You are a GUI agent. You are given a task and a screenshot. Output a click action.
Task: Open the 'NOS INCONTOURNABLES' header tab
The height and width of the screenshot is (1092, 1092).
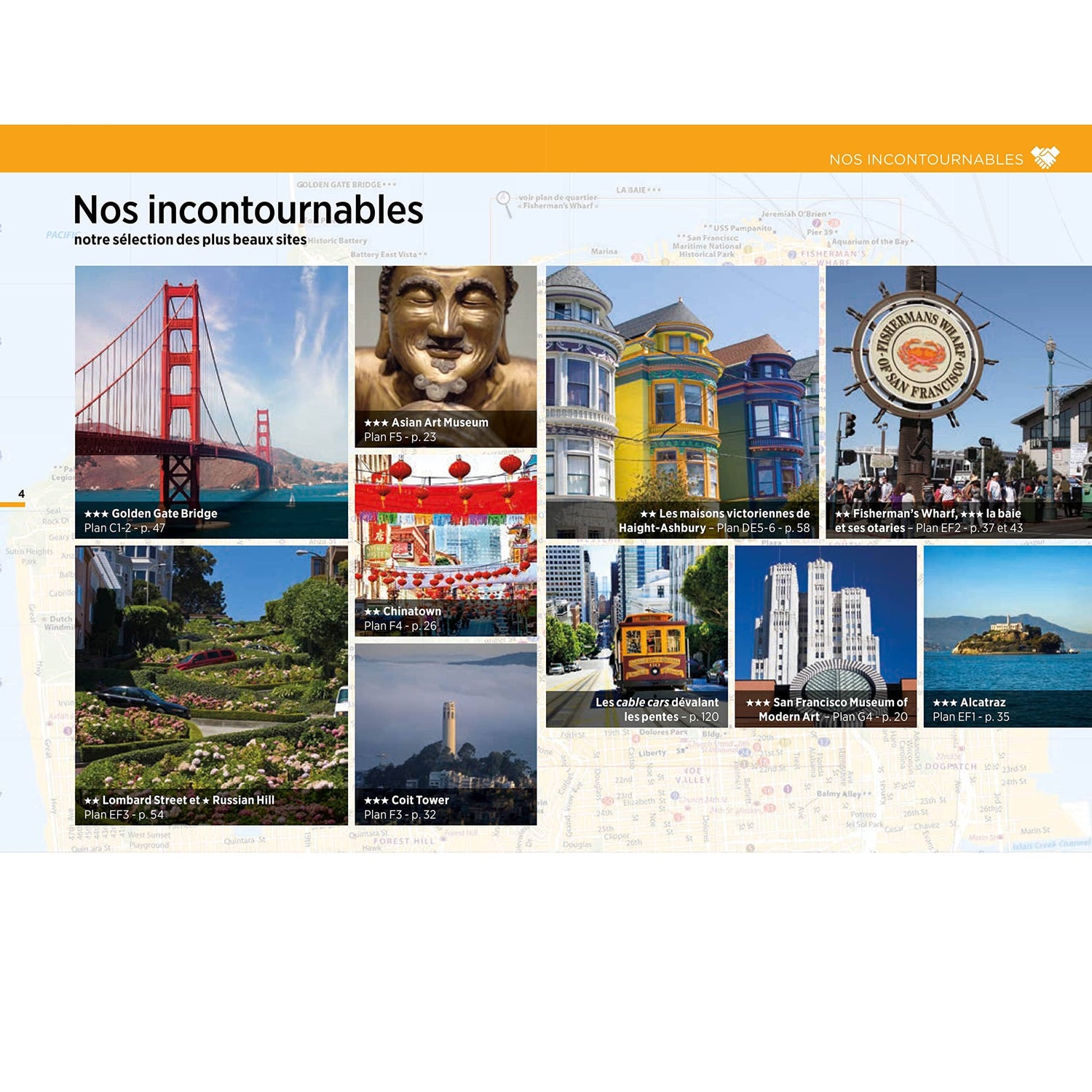tap(926, 157)
